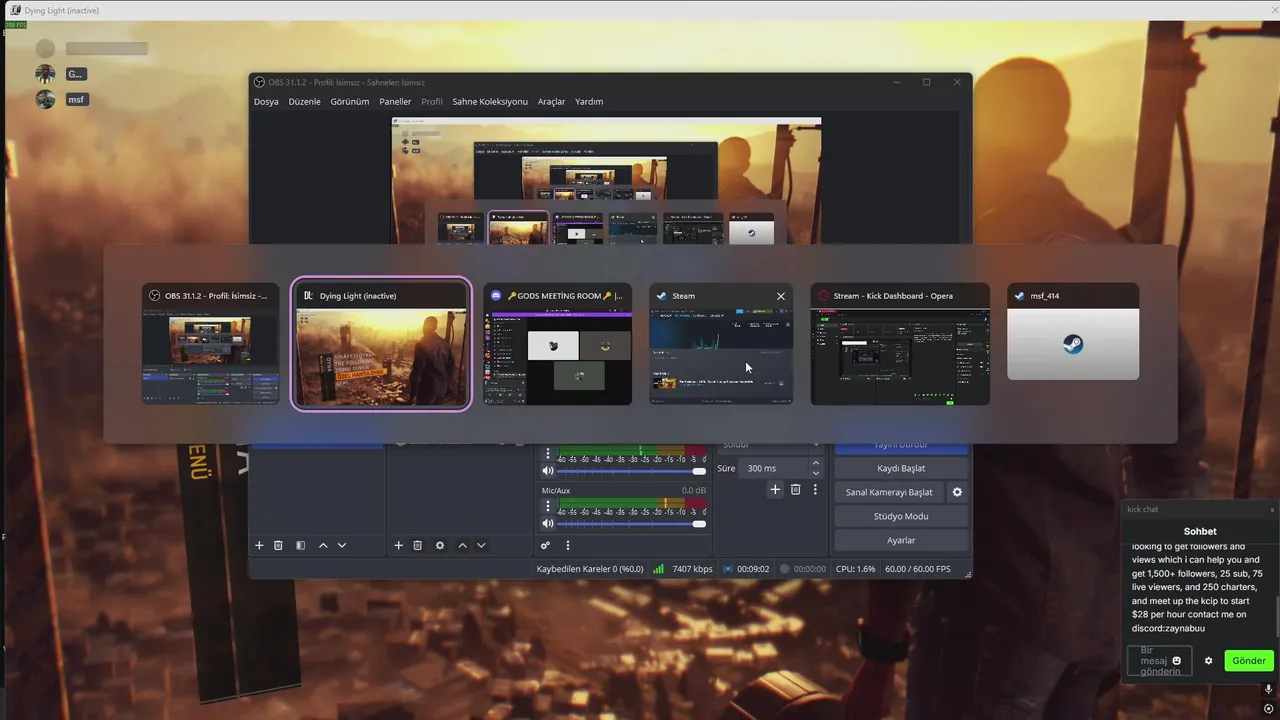The width and height of the screenshot is (1280, 720).
Task: Switch to the msf_414 Steam chat thumbnail
Action: click(1073, 331)
